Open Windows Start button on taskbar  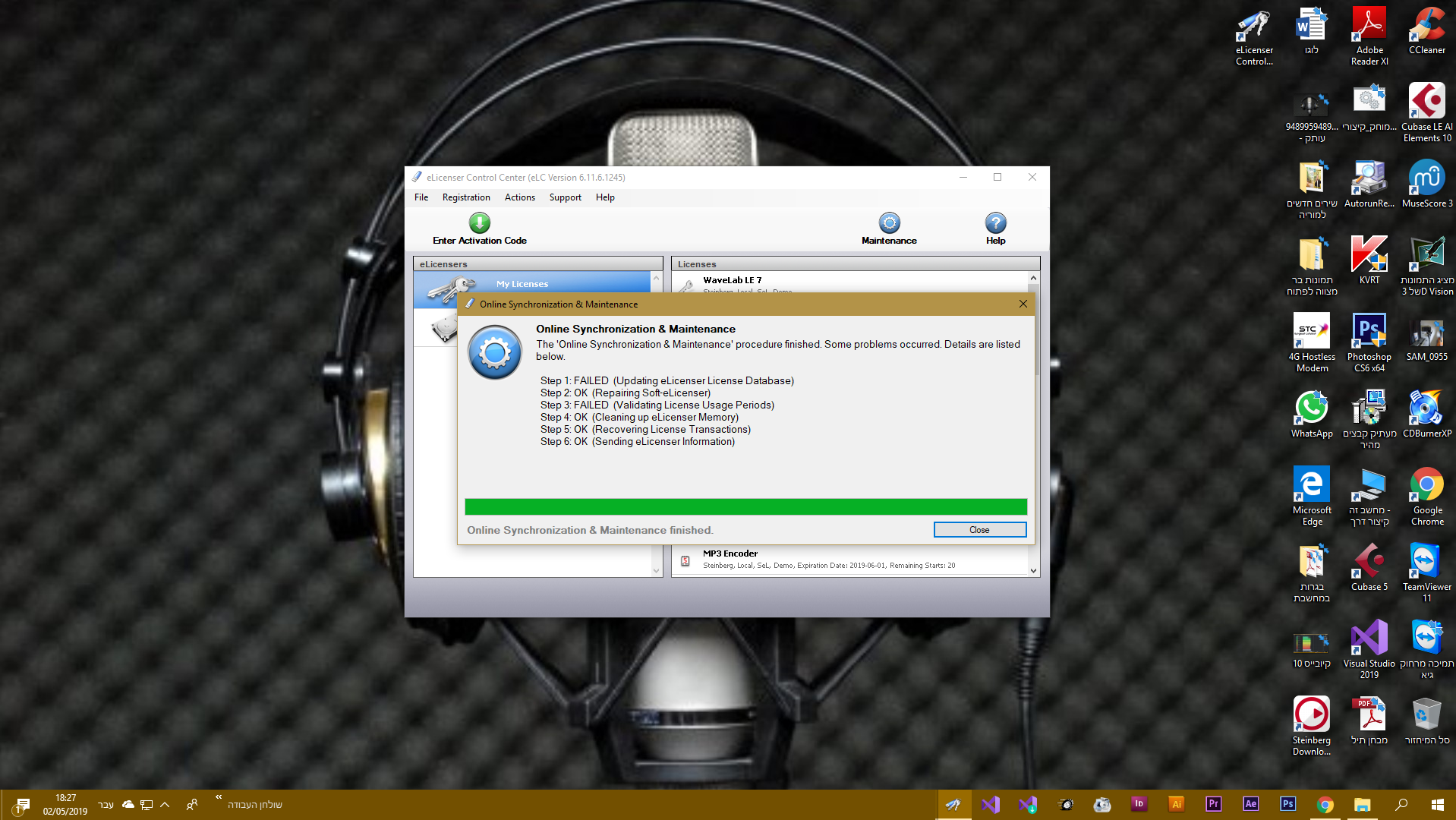(x=1438, y=805)
